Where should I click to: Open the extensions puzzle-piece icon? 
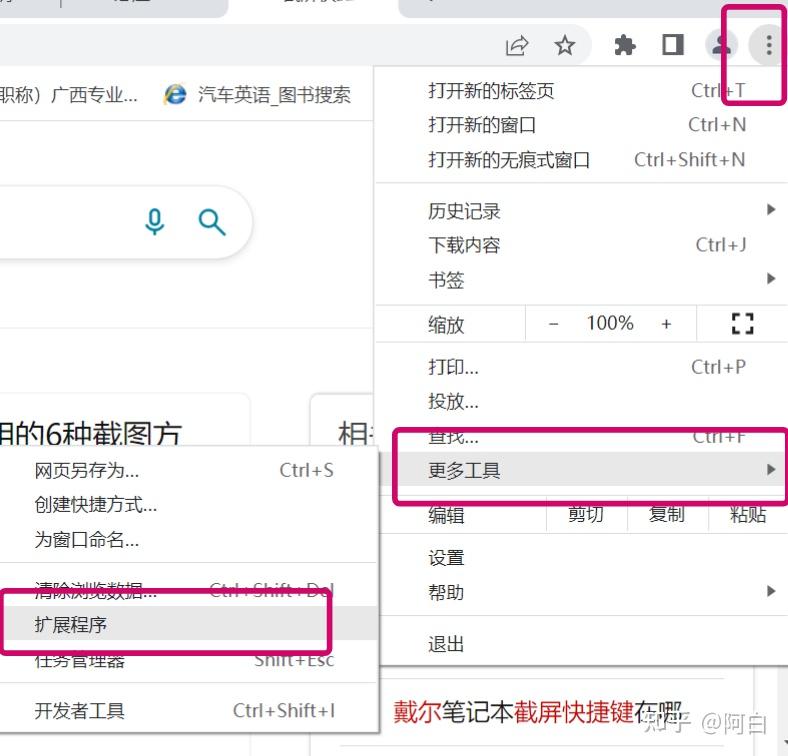click(625, 46)
